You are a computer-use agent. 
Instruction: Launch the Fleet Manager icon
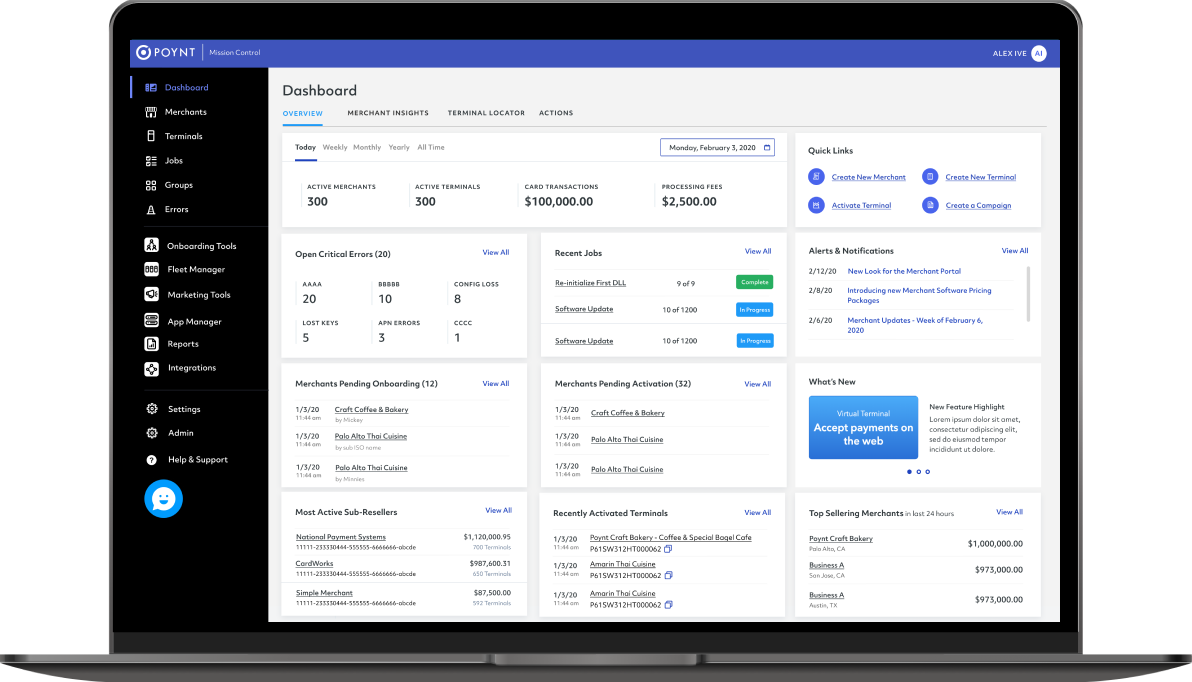click(x=151, y=269)
